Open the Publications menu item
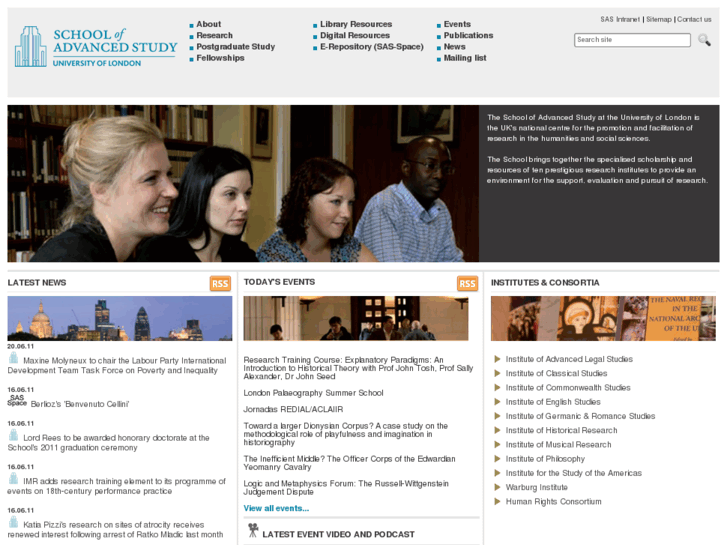727x545 pixels. (468, 35)
